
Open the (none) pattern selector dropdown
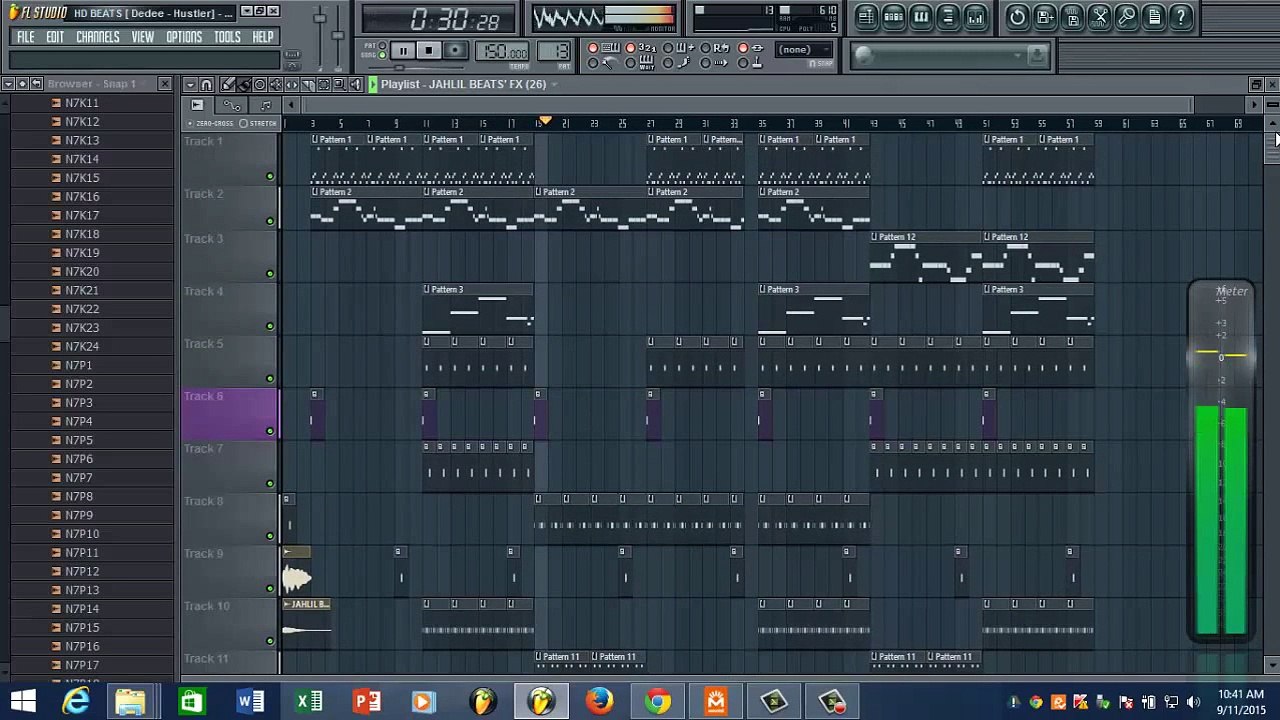pos(805,49)
